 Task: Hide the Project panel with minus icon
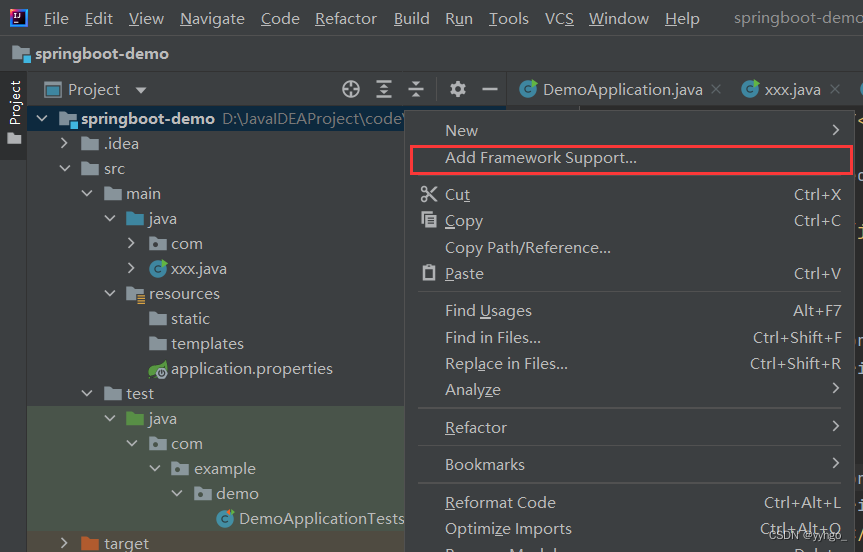490,89
